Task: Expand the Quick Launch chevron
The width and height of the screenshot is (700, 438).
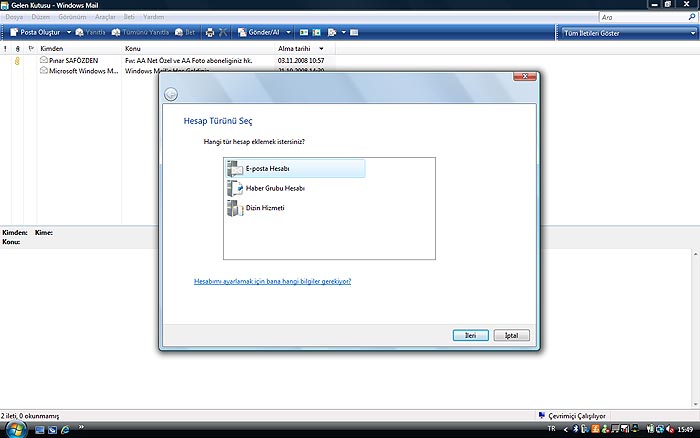Action: click(81, 427)
